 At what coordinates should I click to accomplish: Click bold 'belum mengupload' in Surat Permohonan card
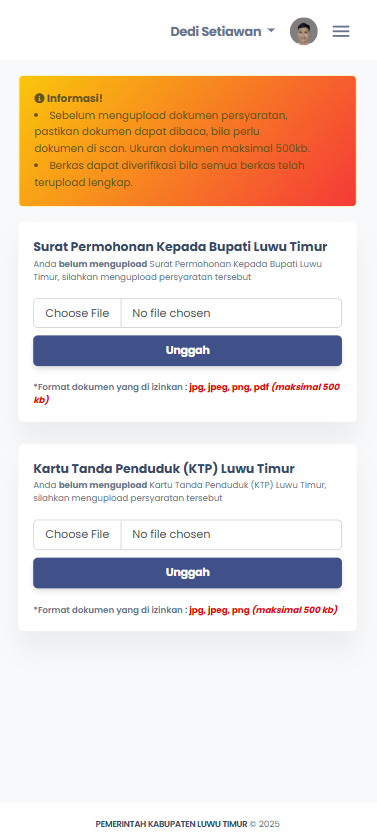103,264
